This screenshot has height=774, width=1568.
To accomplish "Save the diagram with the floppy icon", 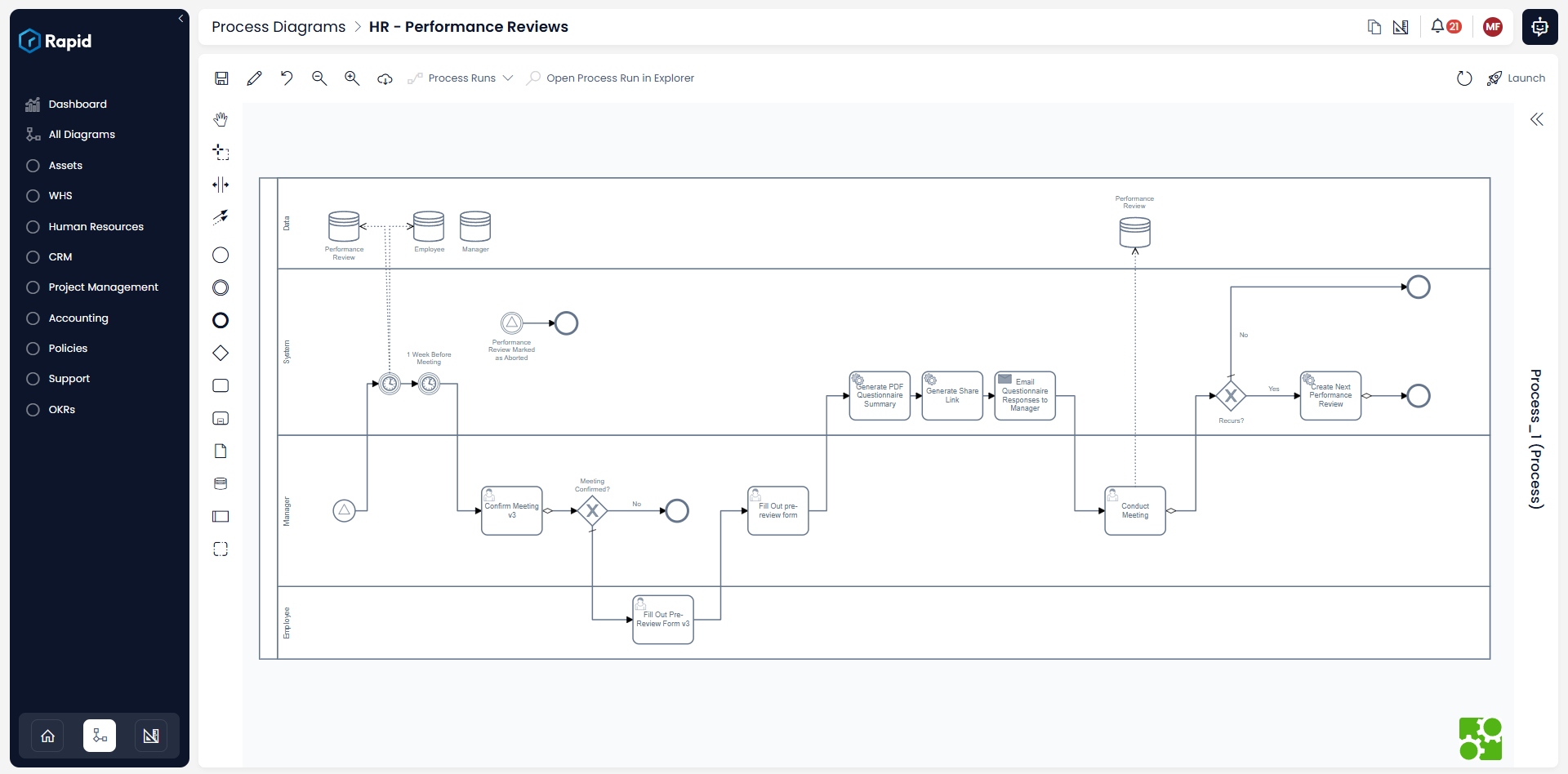I will click(221, 78).
